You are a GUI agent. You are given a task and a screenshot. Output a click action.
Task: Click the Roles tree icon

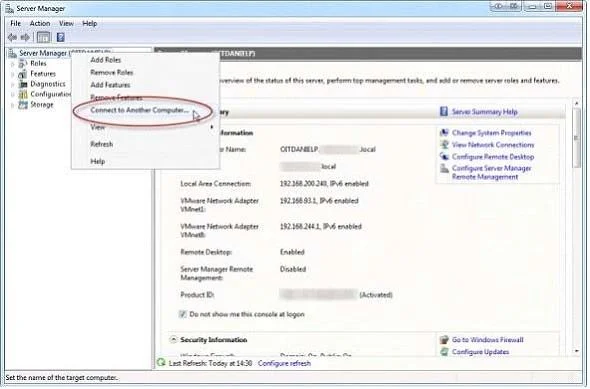tap(23, 64)
